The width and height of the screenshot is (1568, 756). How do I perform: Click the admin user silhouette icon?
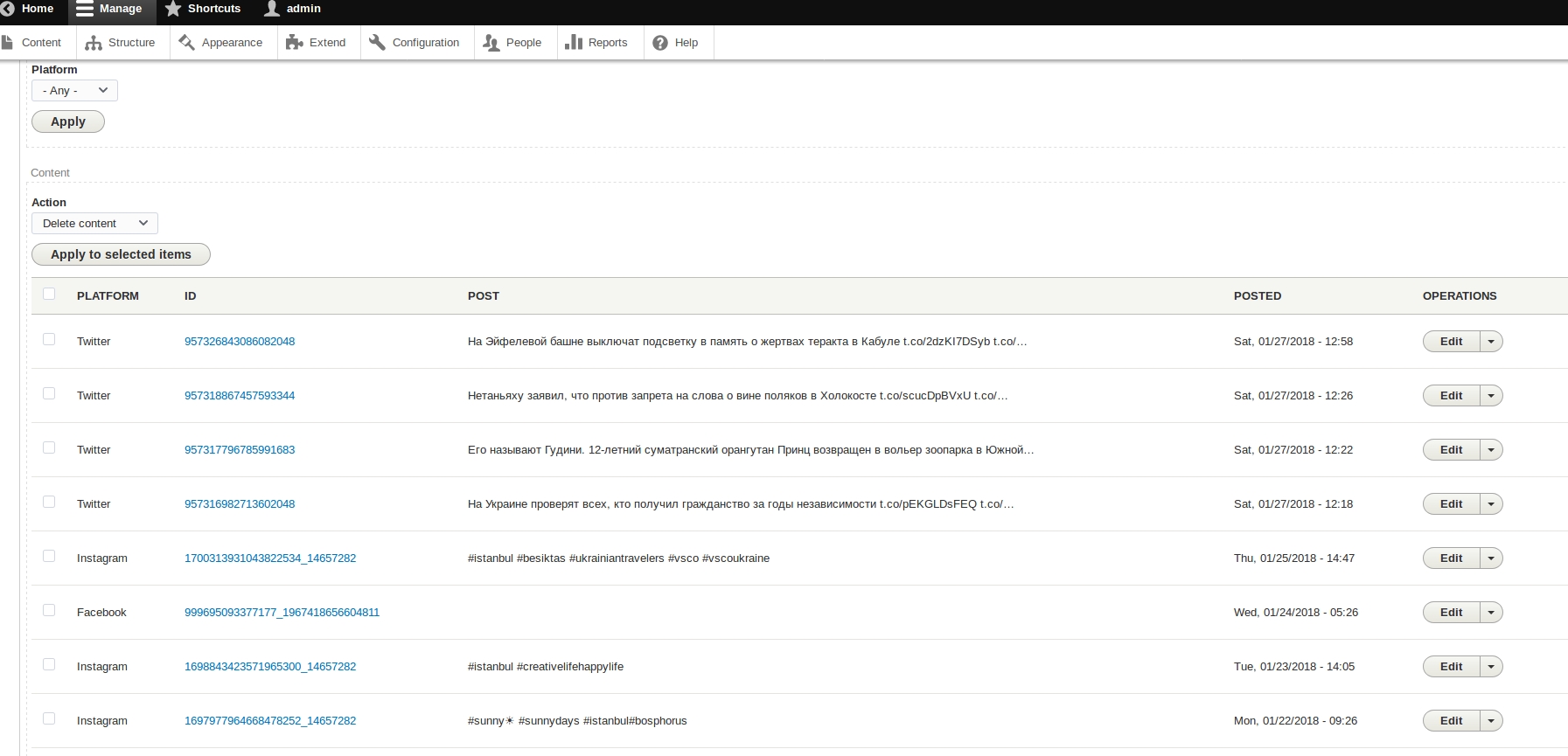tap(272, 9)
